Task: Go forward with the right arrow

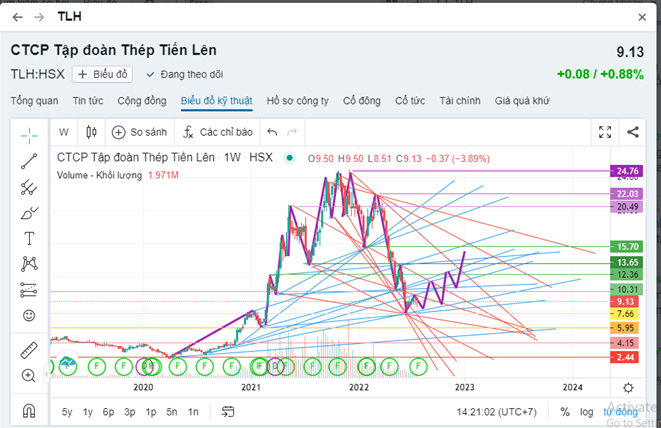Action: click(x=39, y=17)
